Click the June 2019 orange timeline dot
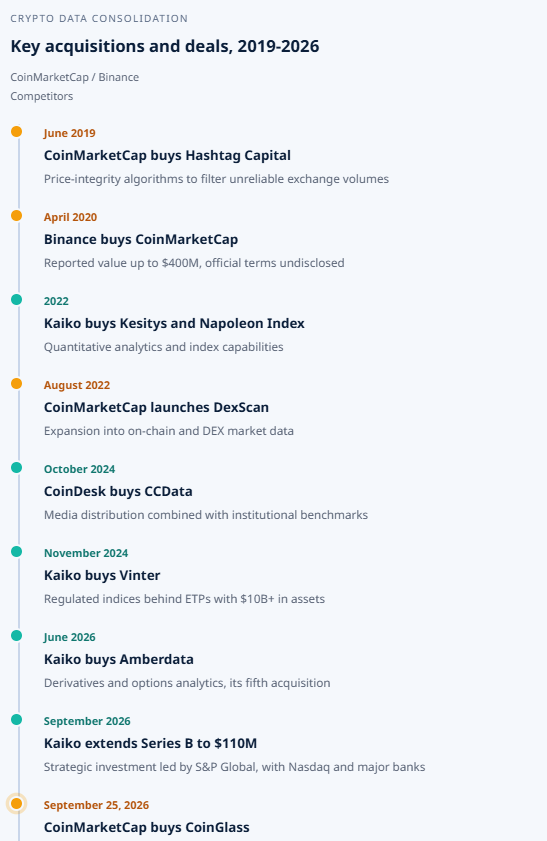The image size is (547, 841). (17, 131)
